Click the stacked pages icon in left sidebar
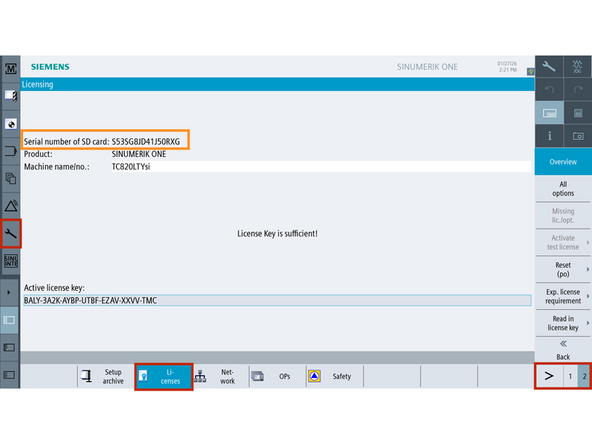The image size is (592, 444). pyautogui.click(x=11, y=179)
